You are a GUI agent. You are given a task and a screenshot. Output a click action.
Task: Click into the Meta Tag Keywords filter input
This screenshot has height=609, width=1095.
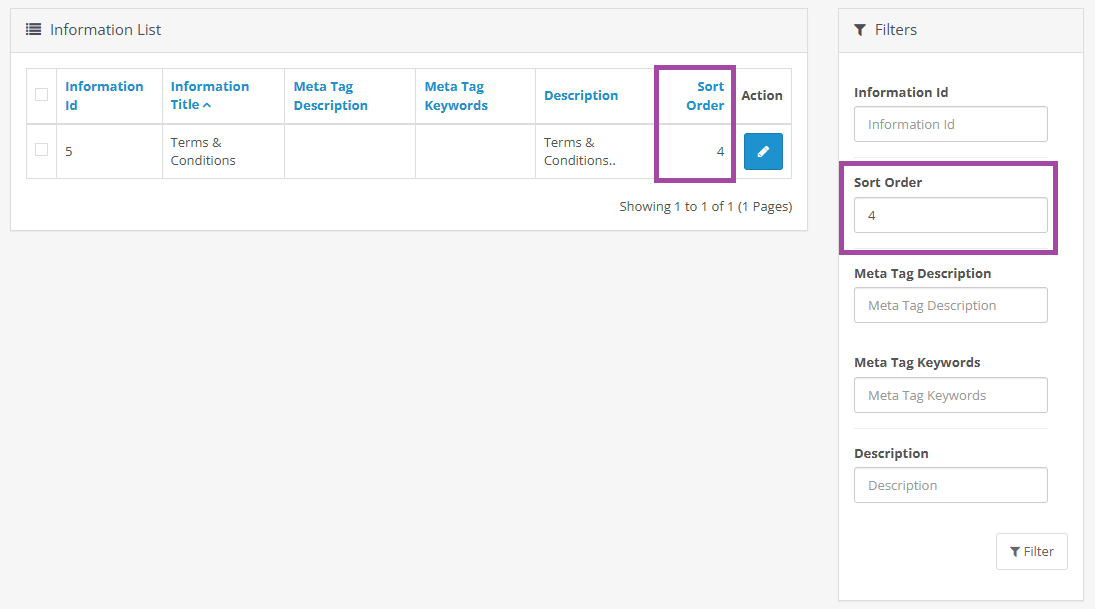(950, 395)
